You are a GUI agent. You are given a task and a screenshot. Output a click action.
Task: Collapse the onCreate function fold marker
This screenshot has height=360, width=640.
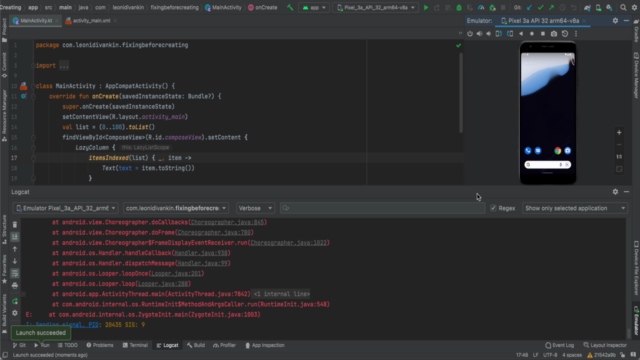(x=33, y=97)
